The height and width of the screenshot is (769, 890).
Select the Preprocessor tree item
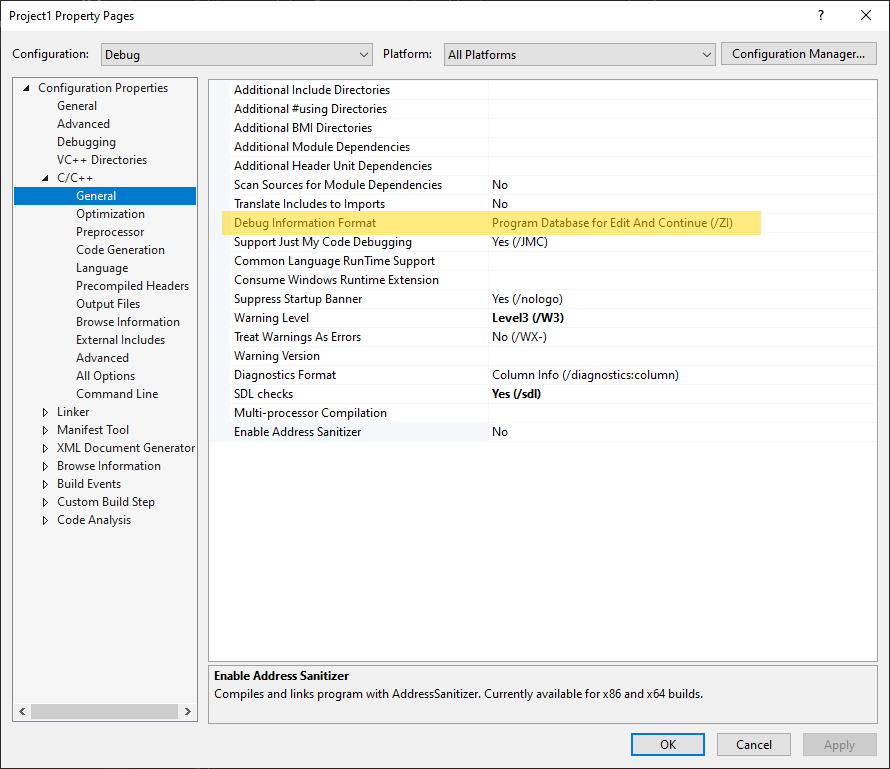(x=110, y=232)
